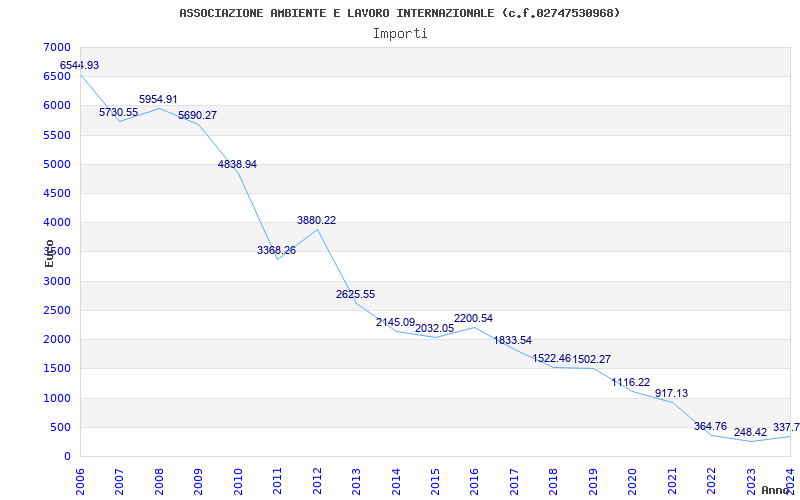Click the 2010 year axis label
This screenshot has width=800, height=500.
coord(238,481)
